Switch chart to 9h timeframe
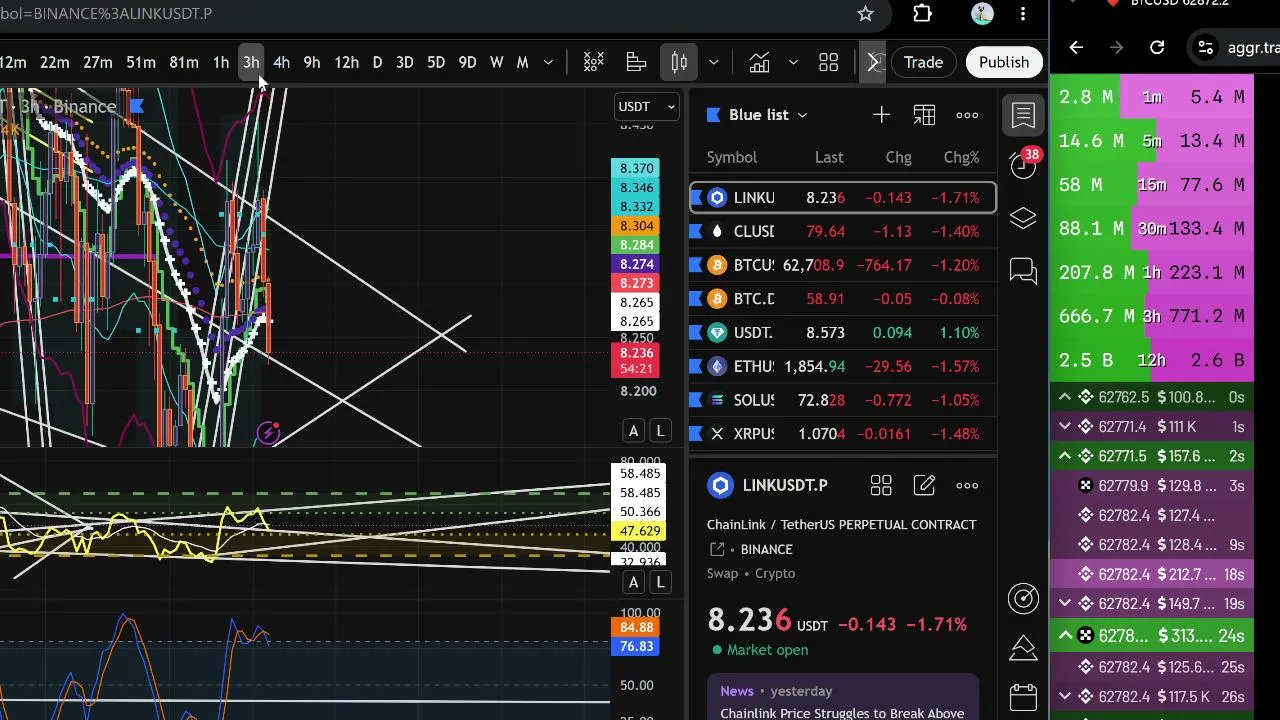The width and height of the screenshot is (1280, 720). pyautogui.click(x=312, y=63)
